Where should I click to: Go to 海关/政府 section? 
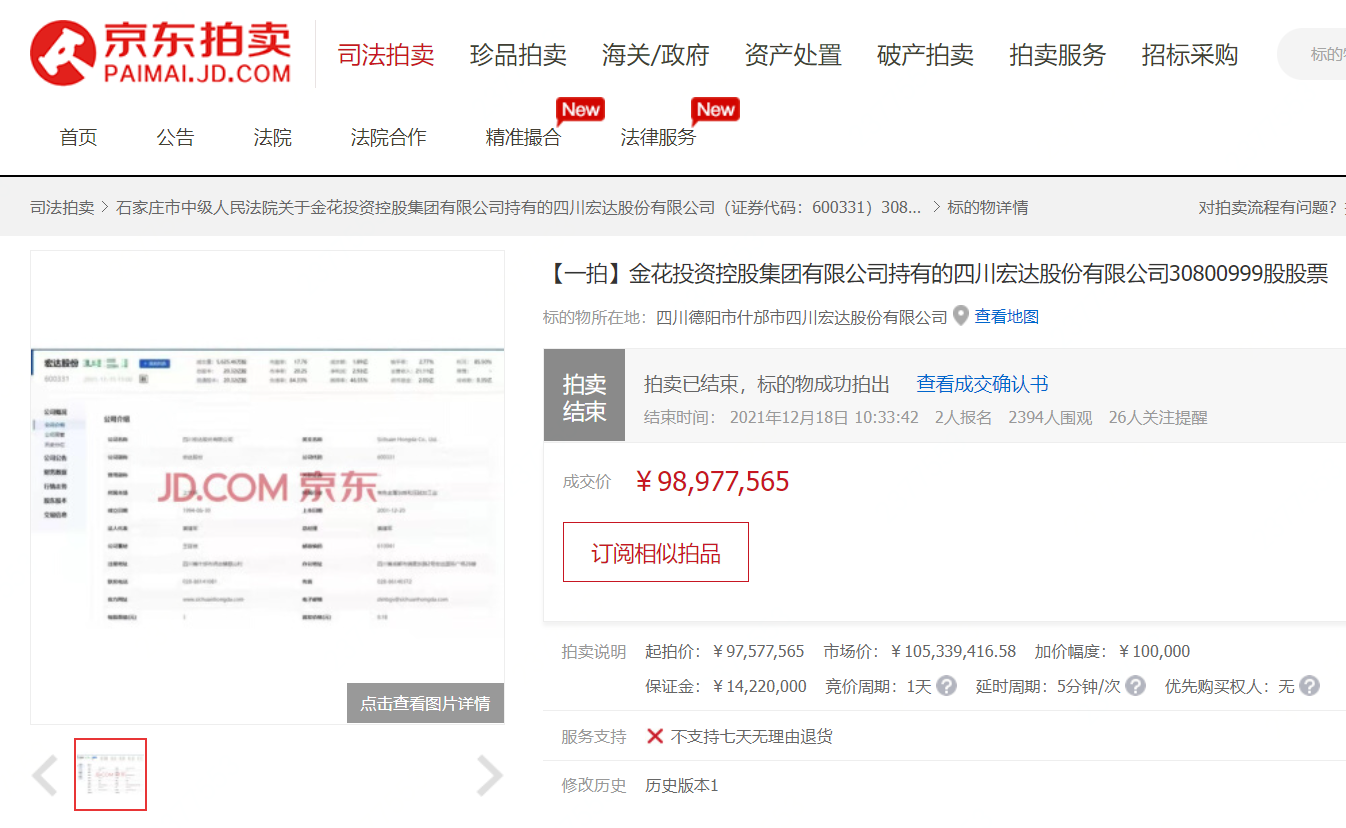coord(655,55)
